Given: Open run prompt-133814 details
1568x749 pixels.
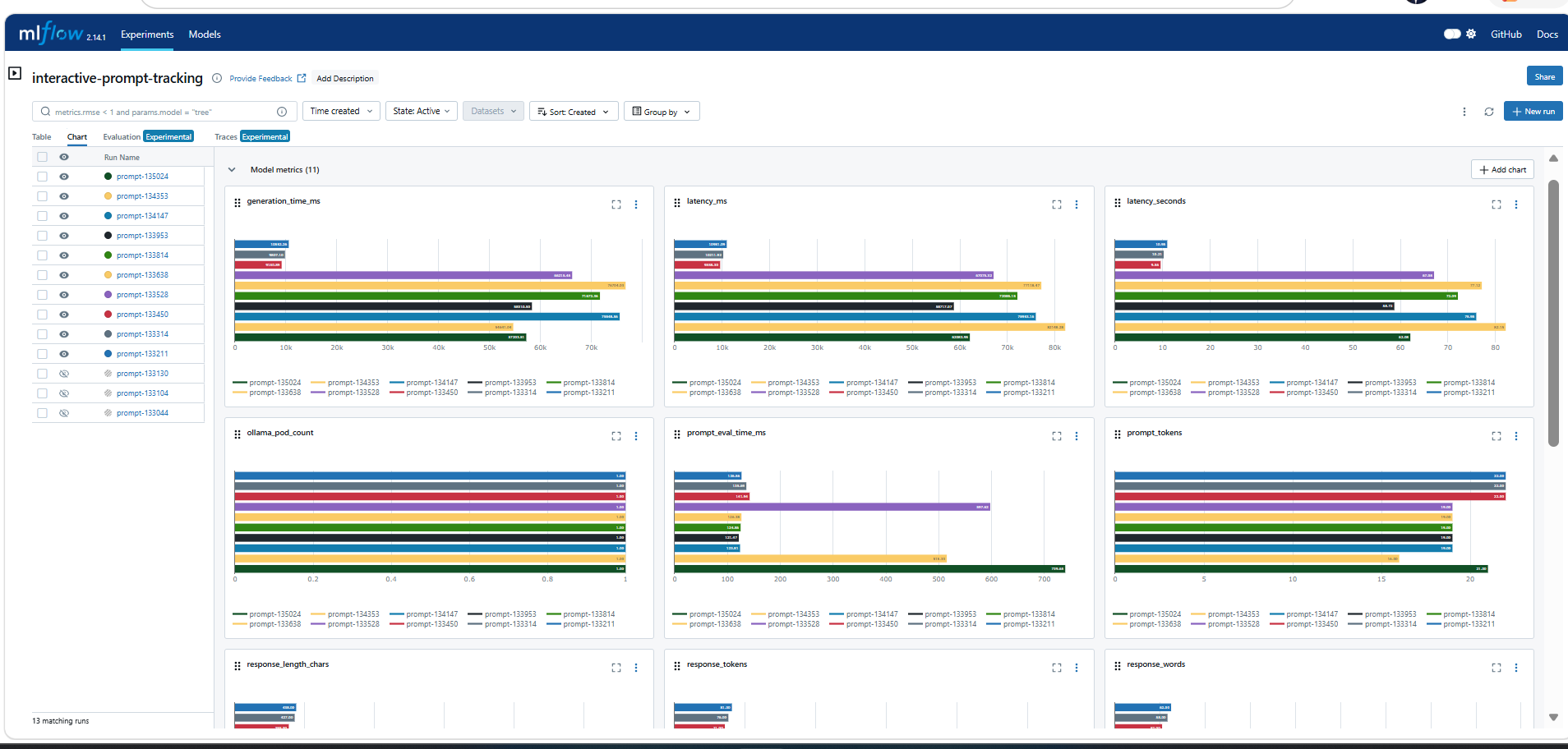Looking at the screenshot, I should coord(142,255).
